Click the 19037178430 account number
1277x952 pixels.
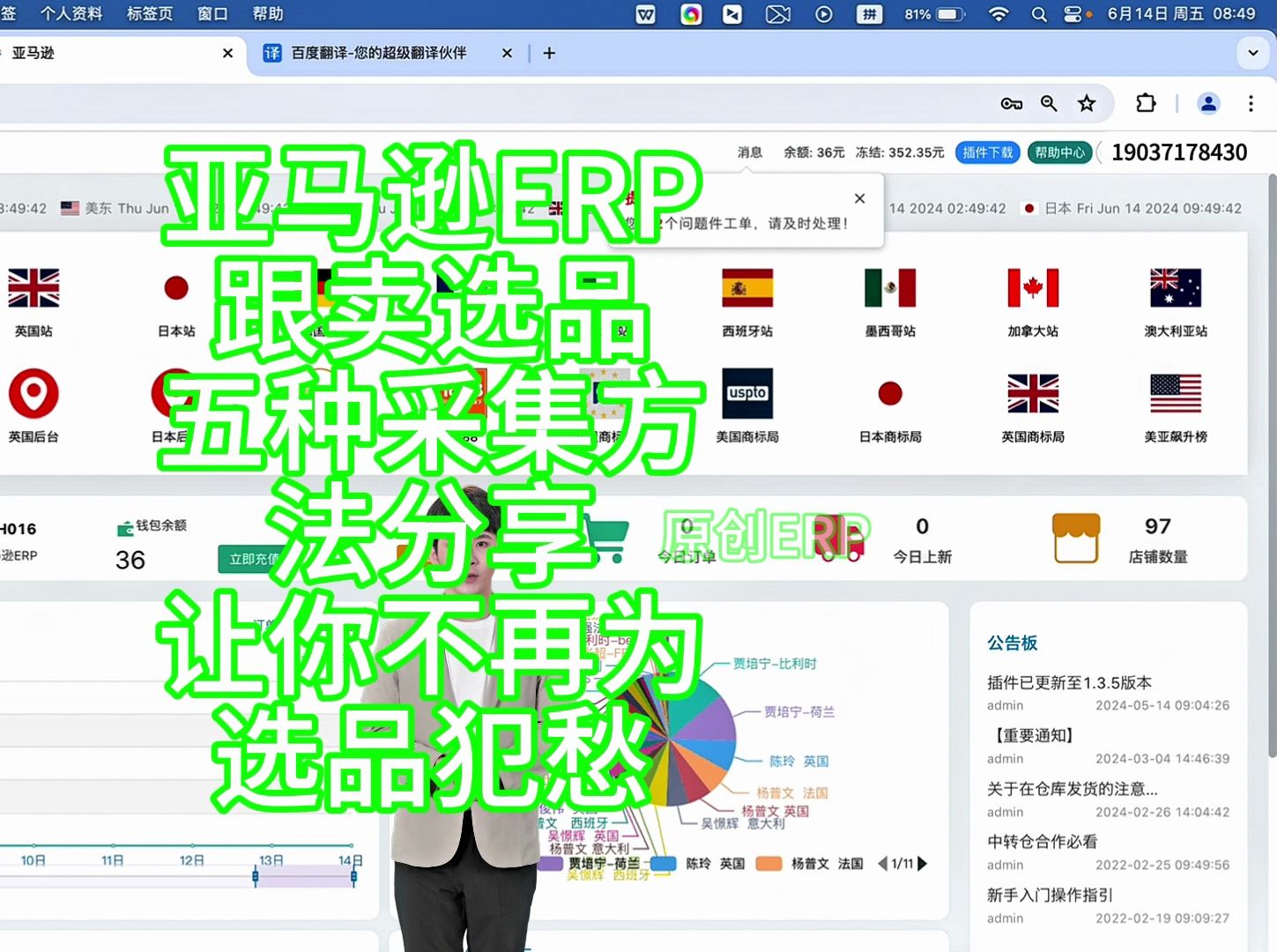1179,152
